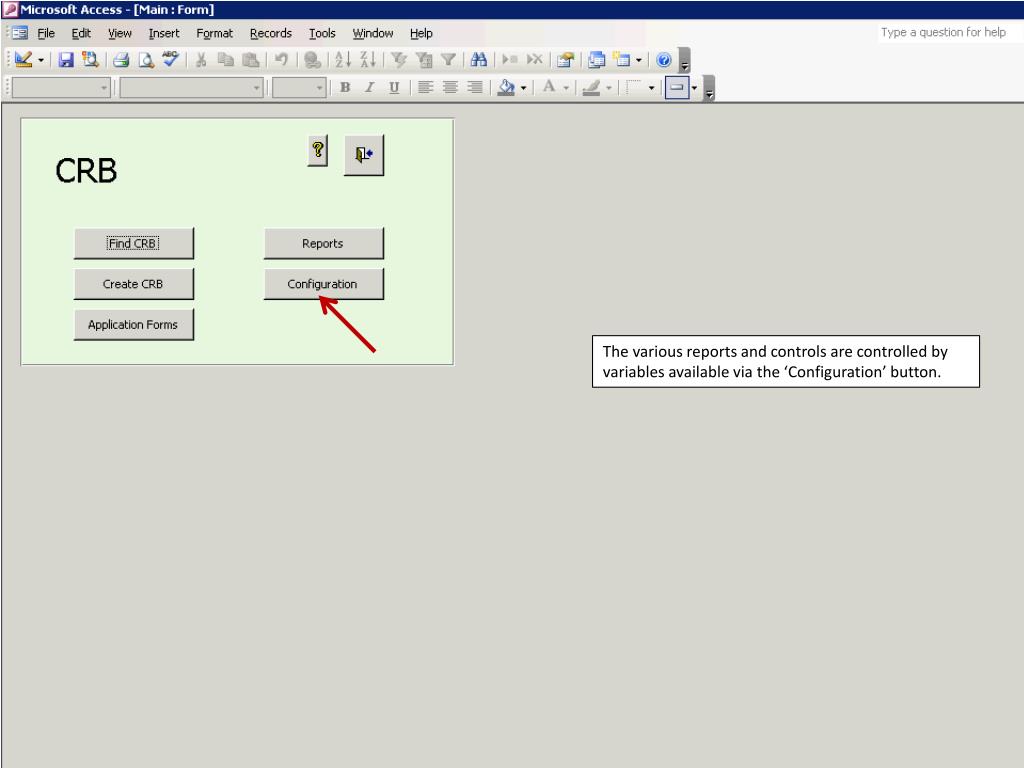Viewport: 1024px width, 768px height.
Task: Click the Filter By Form icon
Action: click(x=424, y=60)
